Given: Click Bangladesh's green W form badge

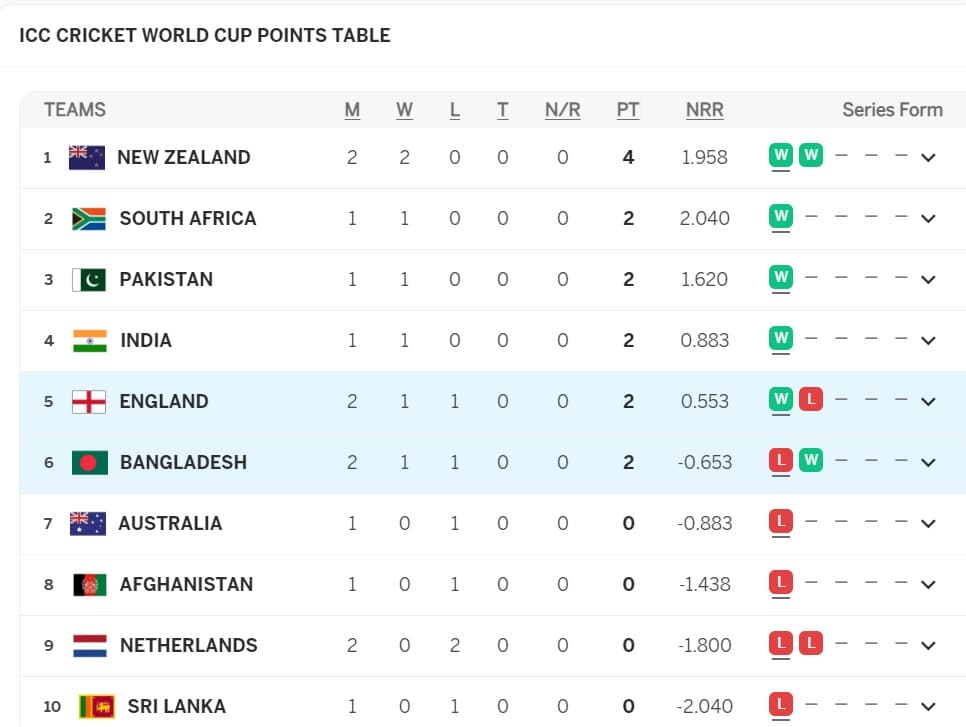Looking at the screenshot, I should pos(811,460).
